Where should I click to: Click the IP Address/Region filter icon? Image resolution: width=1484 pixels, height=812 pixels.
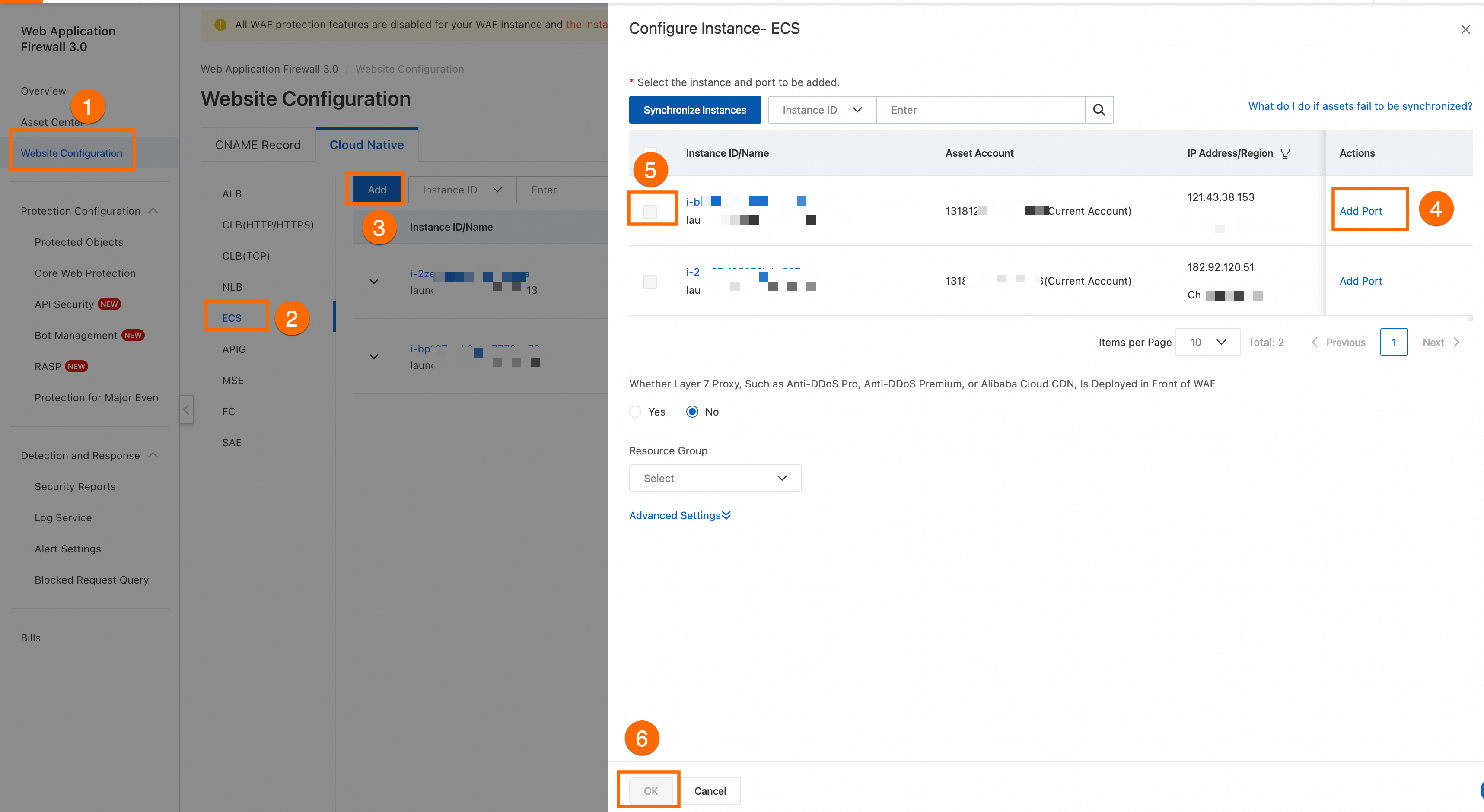pos(1285,153)
